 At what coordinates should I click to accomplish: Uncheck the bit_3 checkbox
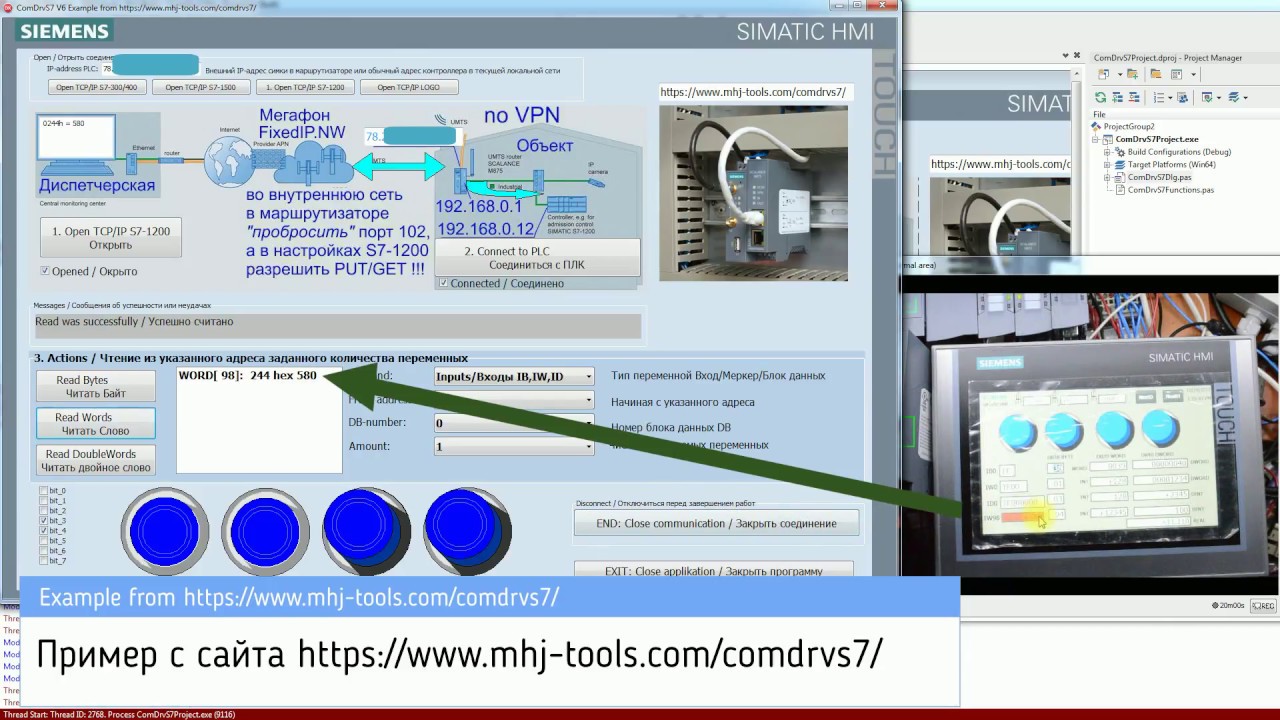click(43, 521)
